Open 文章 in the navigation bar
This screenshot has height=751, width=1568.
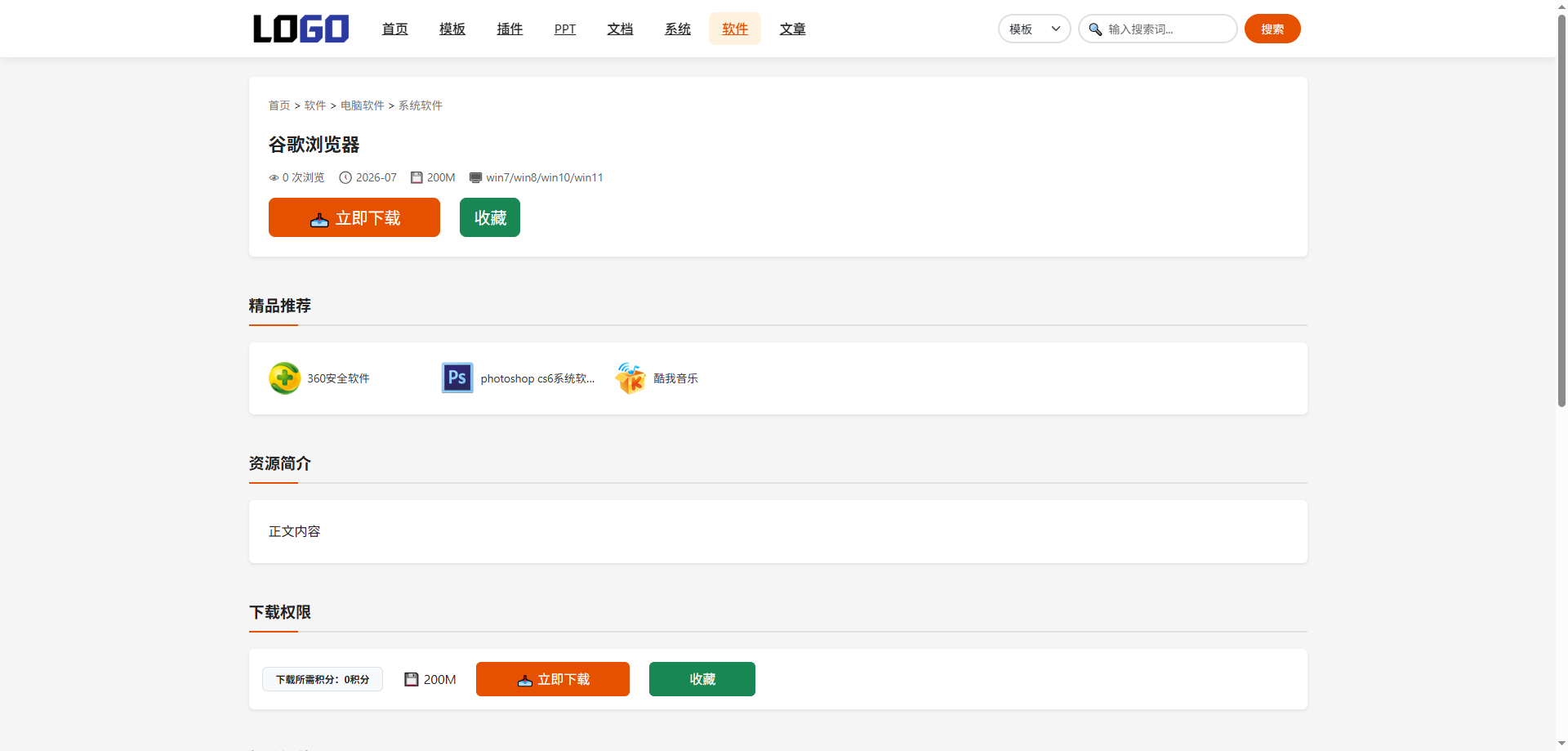[792, 29]
